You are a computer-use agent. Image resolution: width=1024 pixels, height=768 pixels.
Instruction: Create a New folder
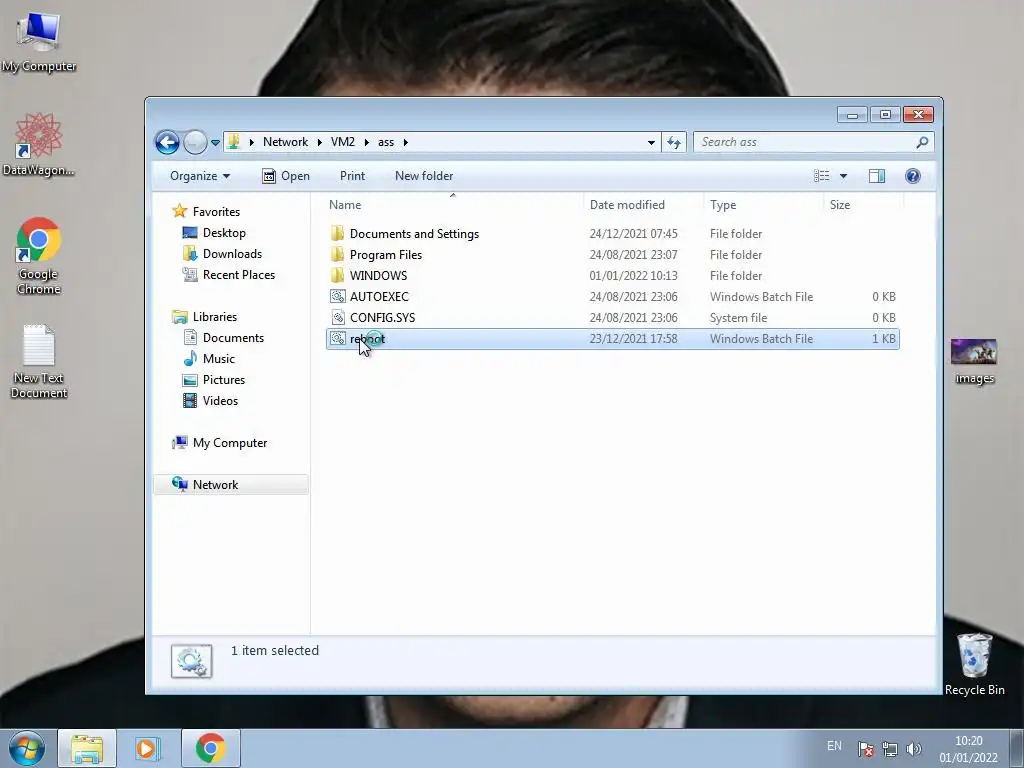coord(424,176)
